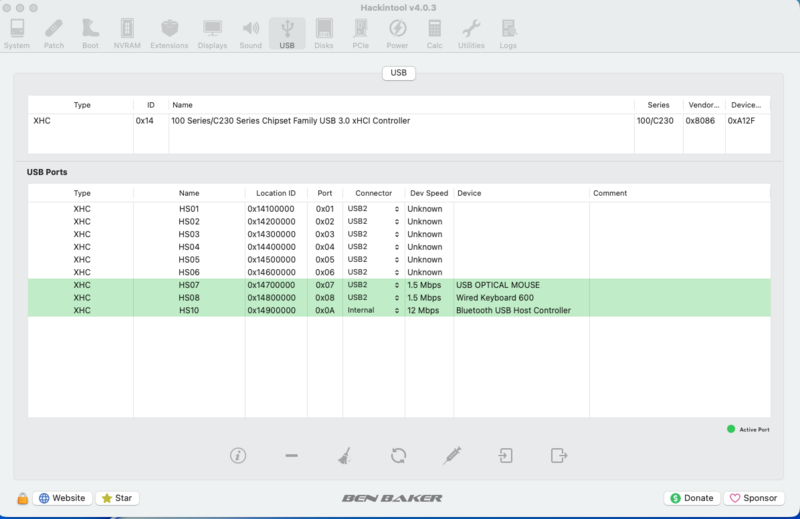Open the Website link button
Screen dimensions: 800x519
click(x=61, y=498)
